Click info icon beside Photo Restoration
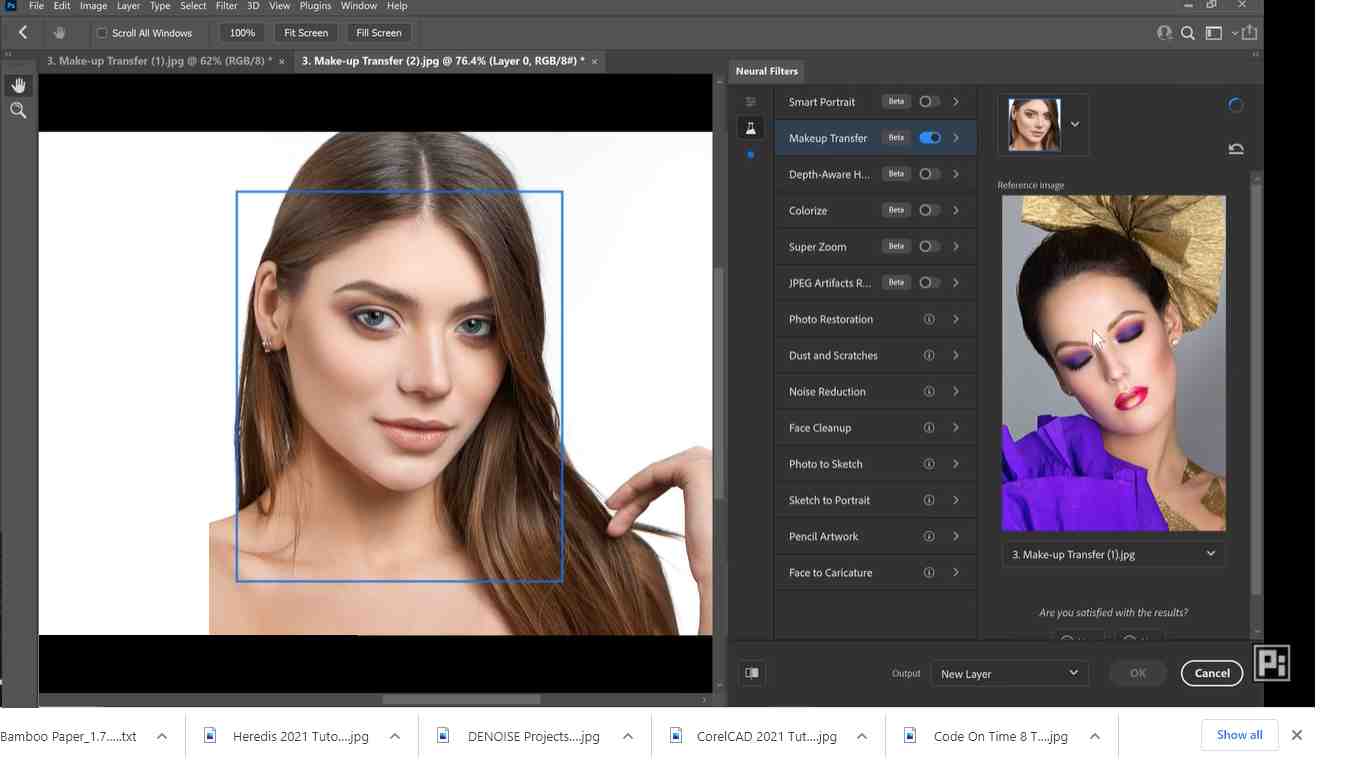The height and width of the screenshot is (768, 1366). (929, 319)
